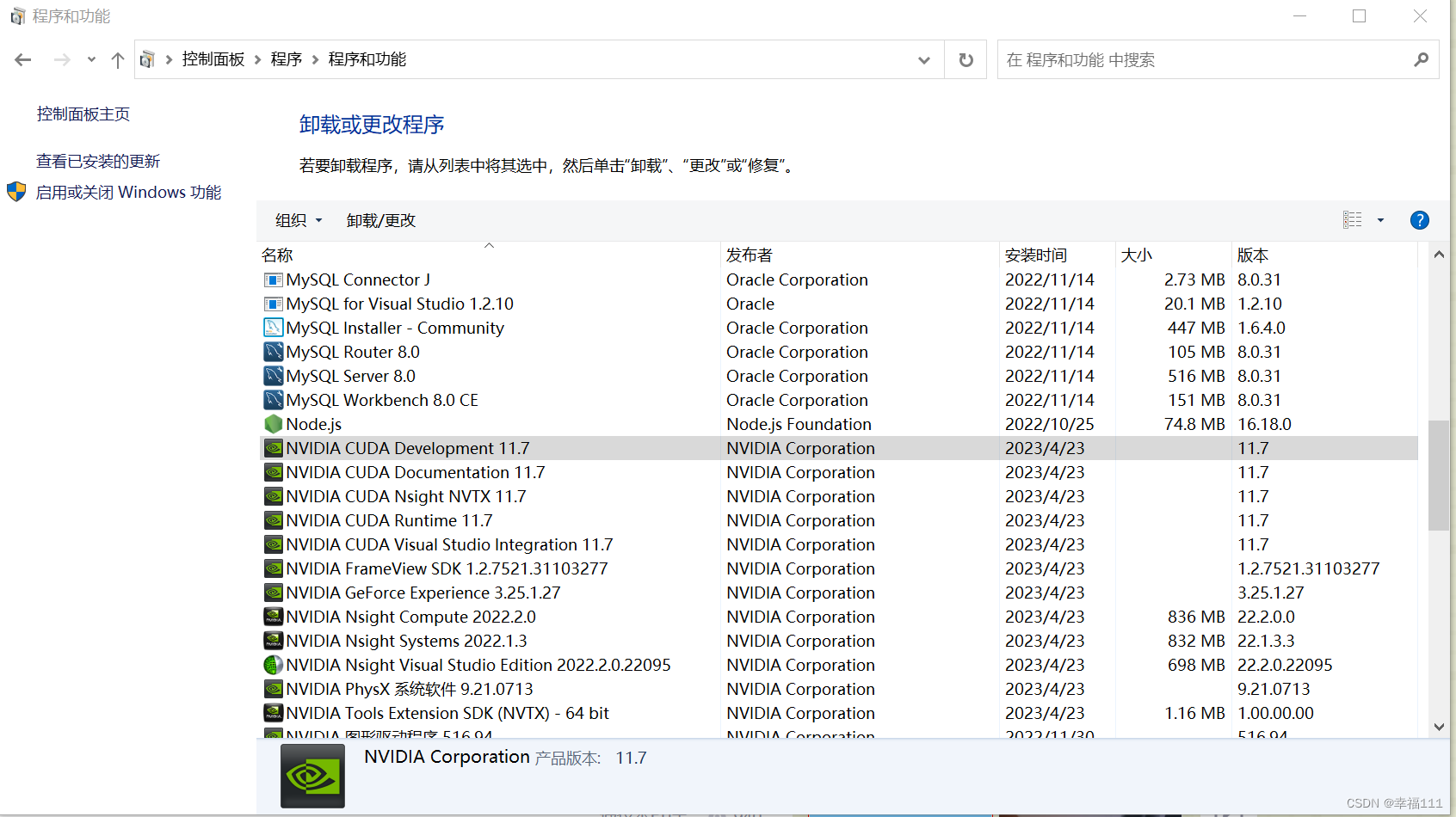Viewport: 1456px width, 817px height.
Task: Go up one level with up arrow
Action: tap(118, 59)
